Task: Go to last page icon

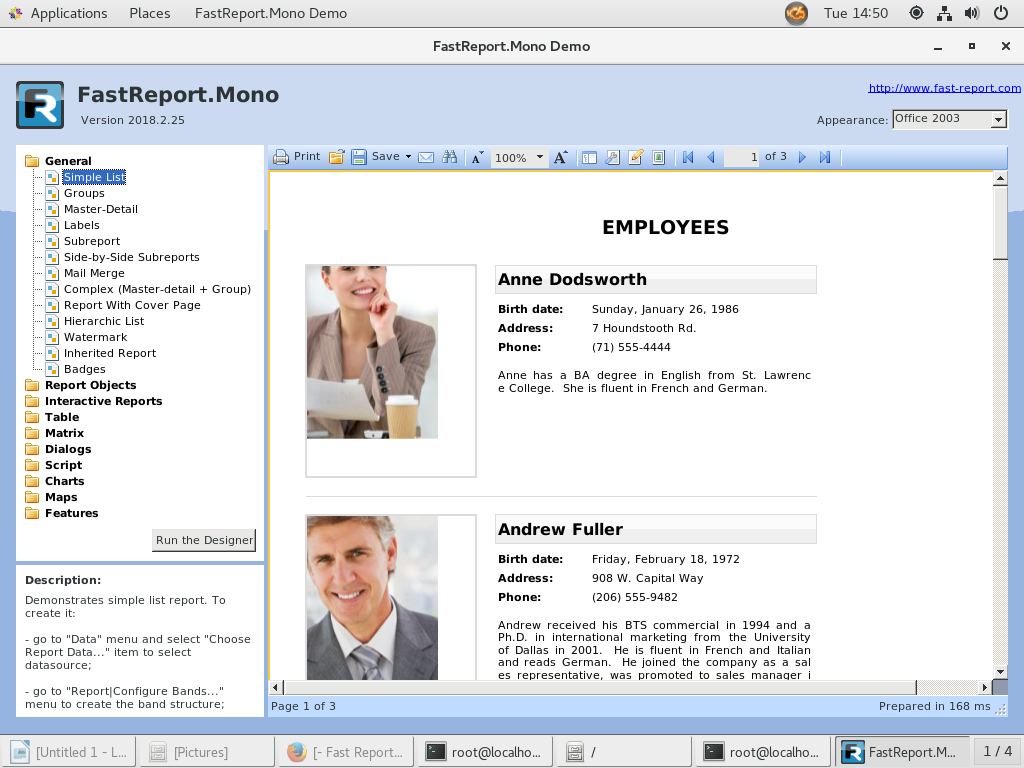Action: click(825, 157)
